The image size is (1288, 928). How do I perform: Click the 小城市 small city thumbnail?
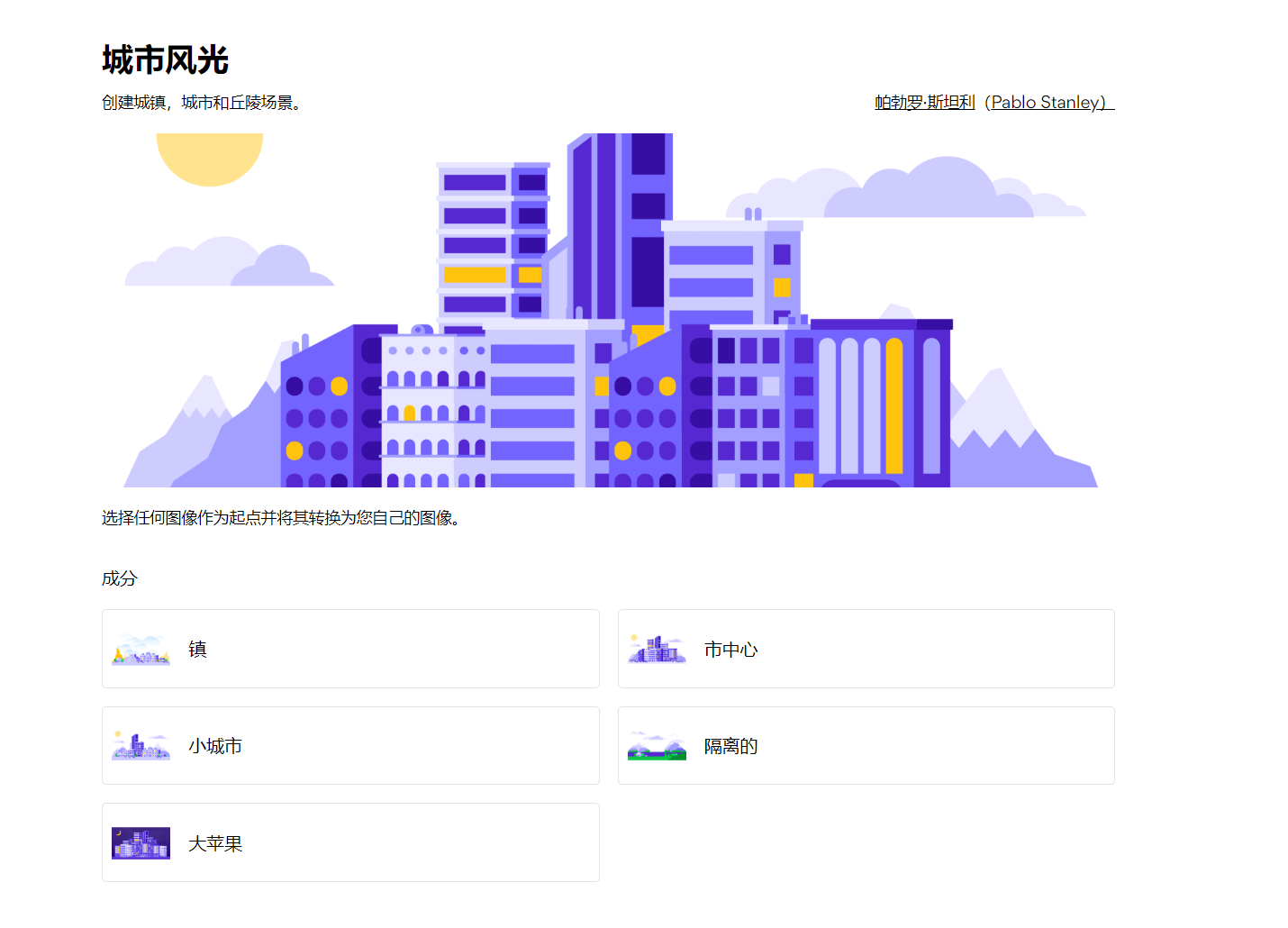pos(141,746)
